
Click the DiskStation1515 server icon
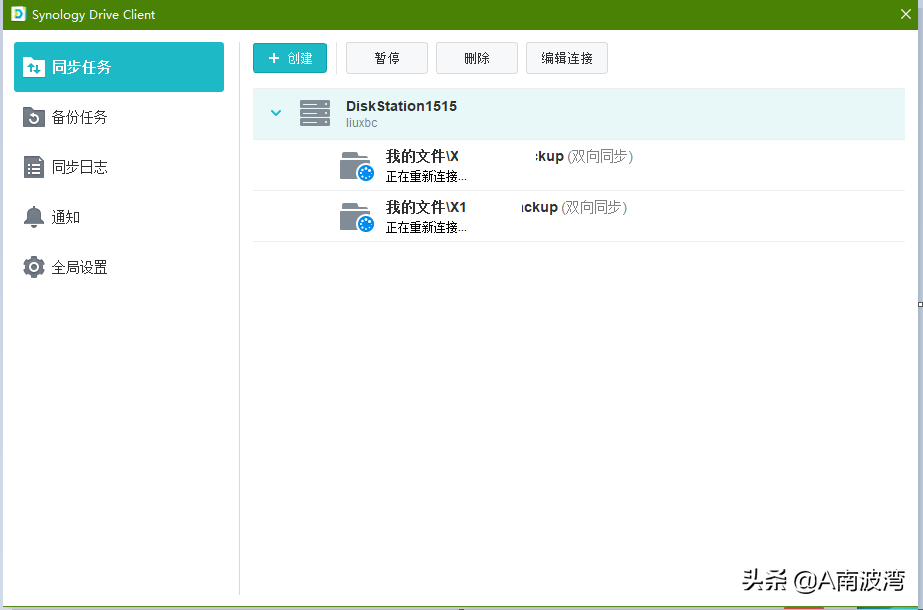[315, 112]
